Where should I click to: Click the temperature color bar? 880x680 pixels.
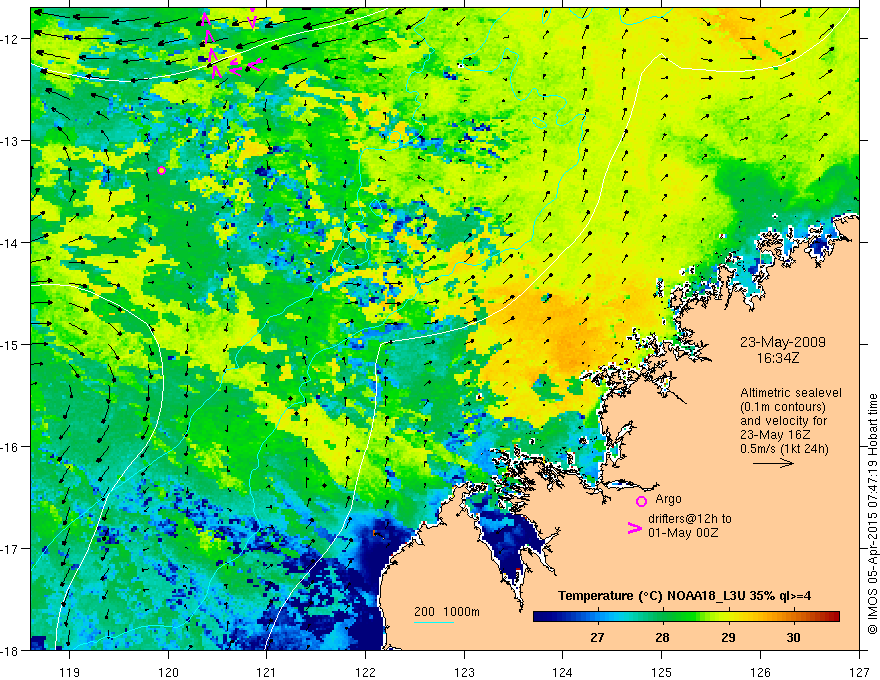(x=686, y=617)
